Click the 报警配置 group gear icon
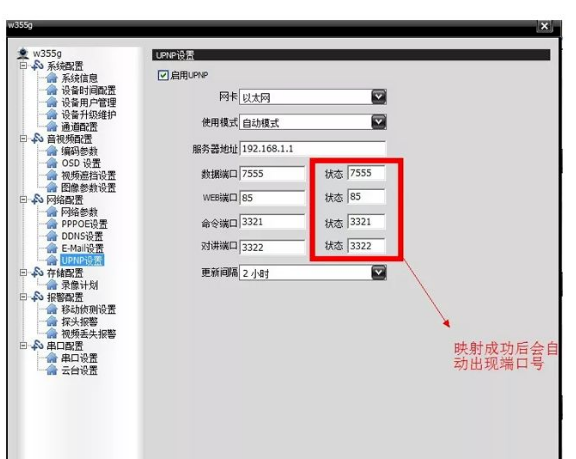576x459 pixels. coord(37,297)
